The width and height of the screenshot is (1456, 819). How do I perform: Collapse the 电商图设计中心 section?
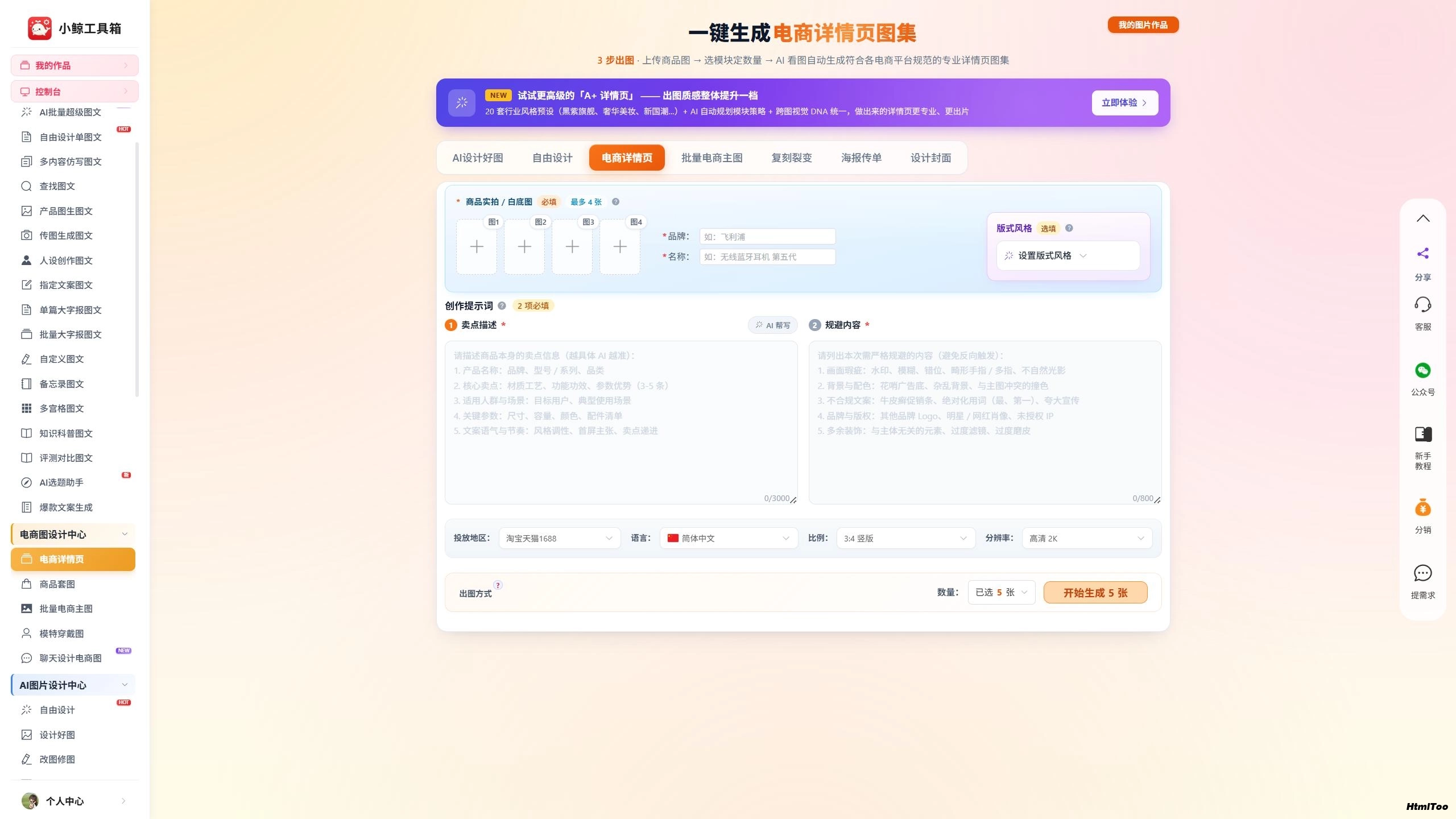pyautogui.click(x=73, y=534)
